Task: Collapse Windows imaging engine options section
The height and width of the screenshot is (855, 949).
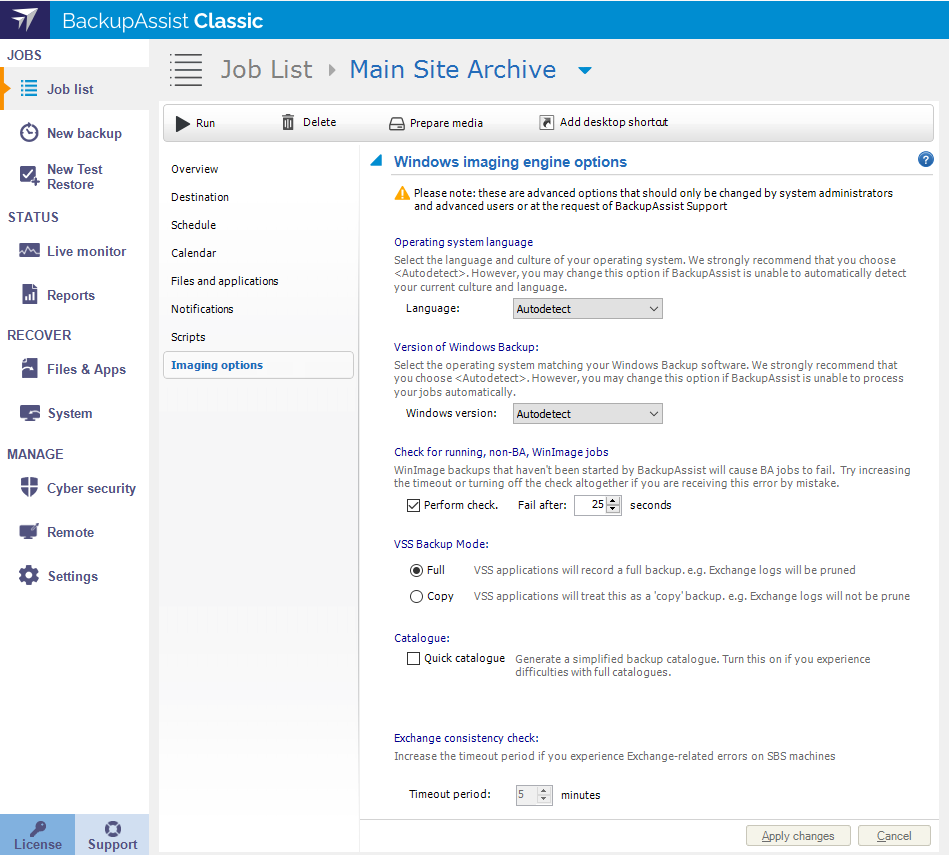Action: point(376,161)
